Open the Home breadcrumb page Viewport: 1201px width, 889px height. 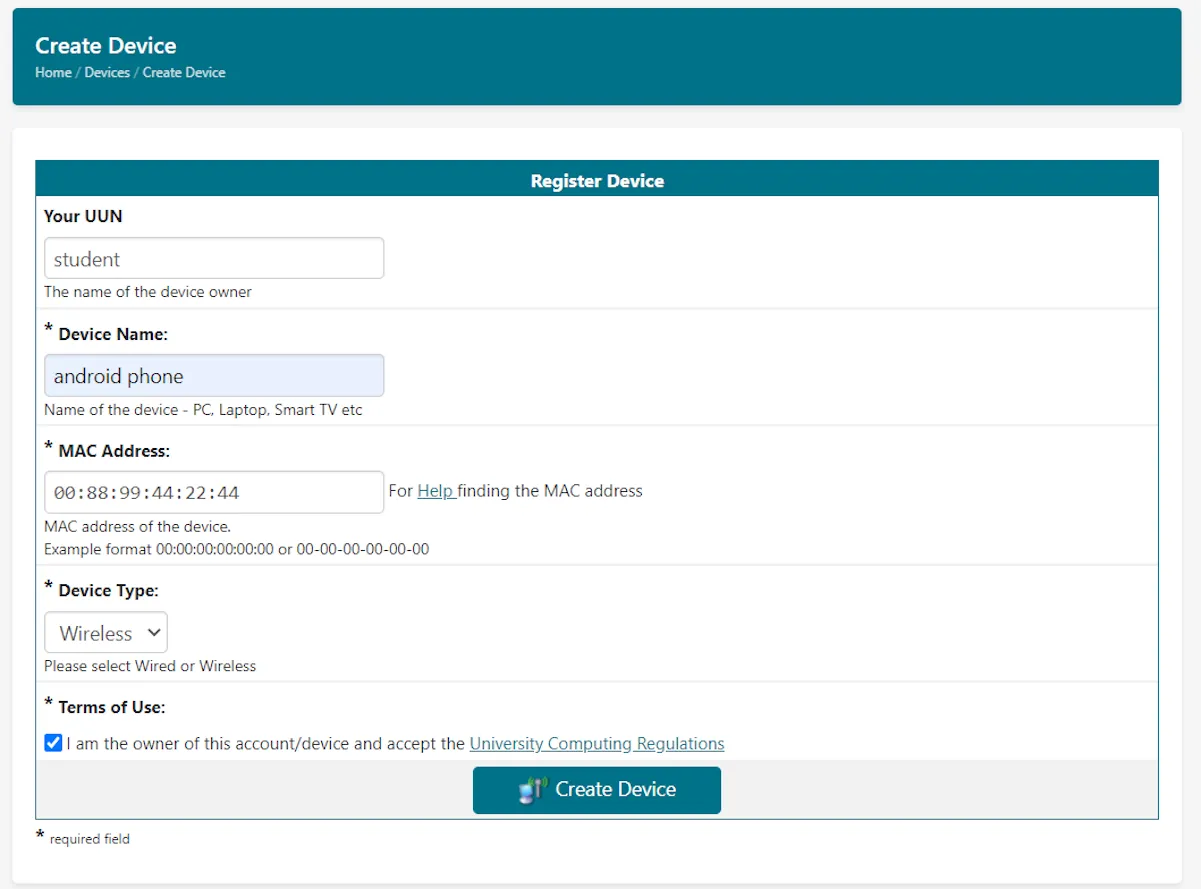click(x=53, y=72)
